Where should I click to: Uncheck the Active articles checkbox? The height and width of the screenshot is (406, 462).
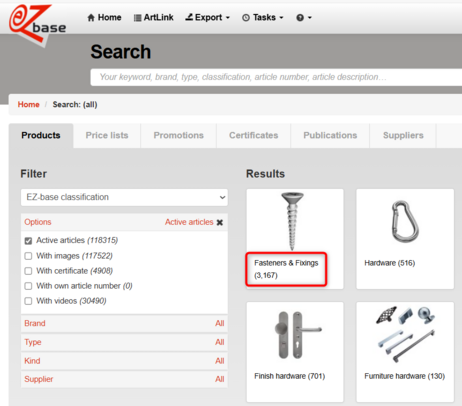coord(28,241)
